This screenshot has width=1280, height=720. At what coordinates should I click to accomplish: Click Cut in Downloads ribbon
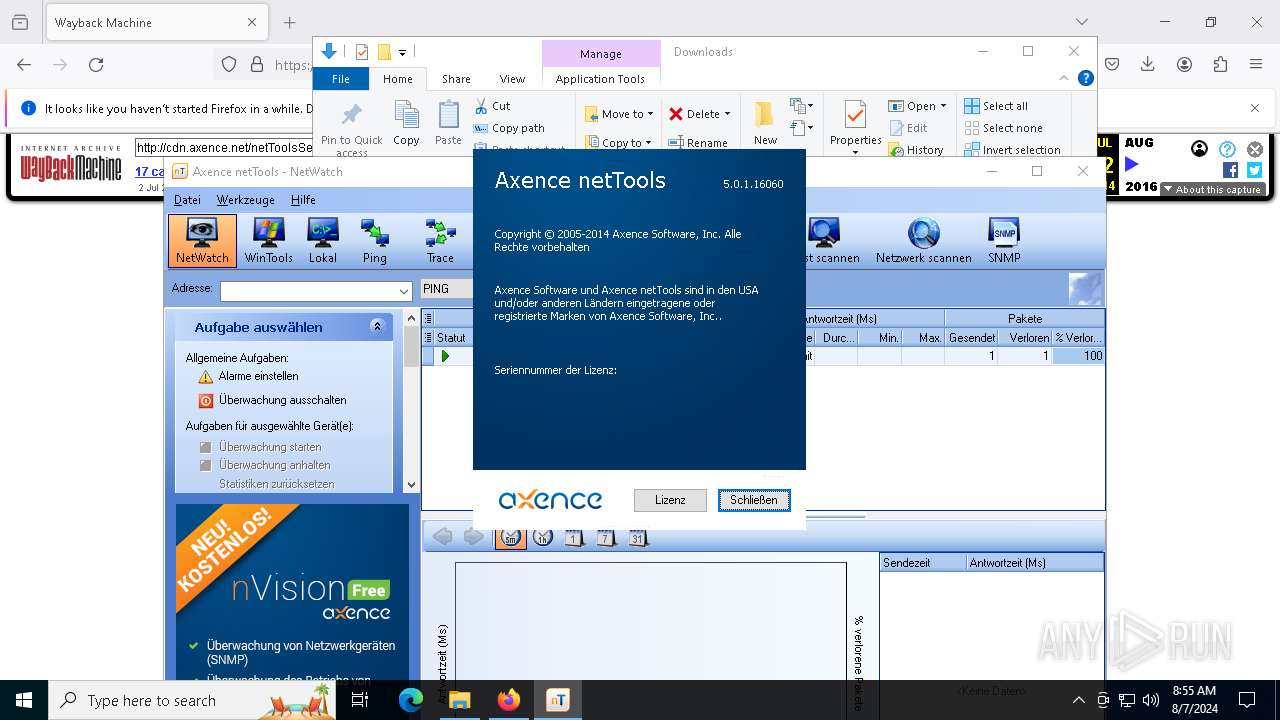click(492, 106)
